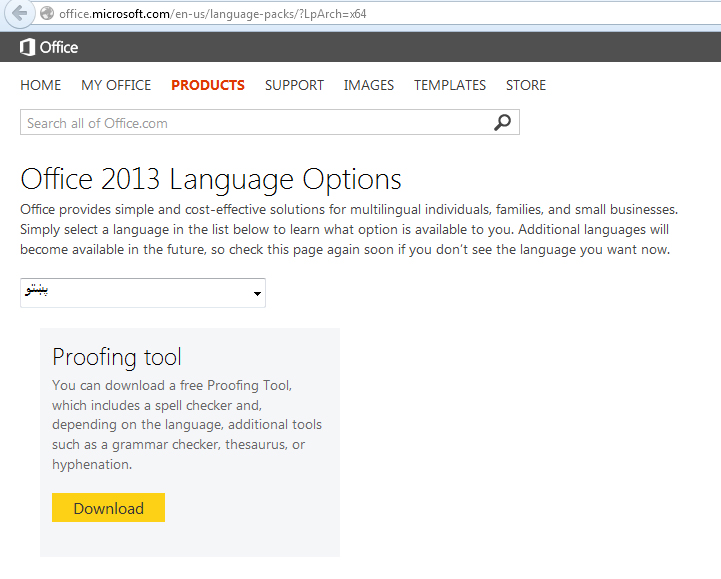Image resolution: width=721 pixels, height=579 pixels.
Task: Open the MY OFFICE section
Action: [116, 85]
